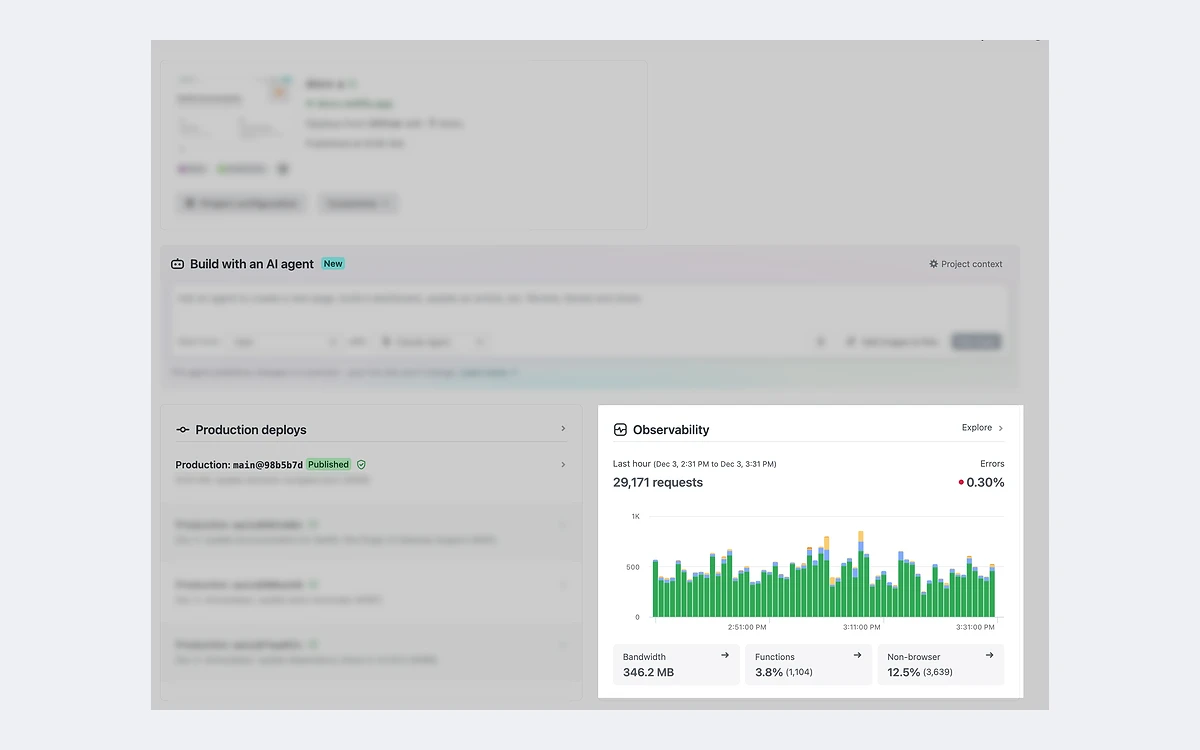
Task: Click the Production deploys commit icon
Action: point(183,430)
